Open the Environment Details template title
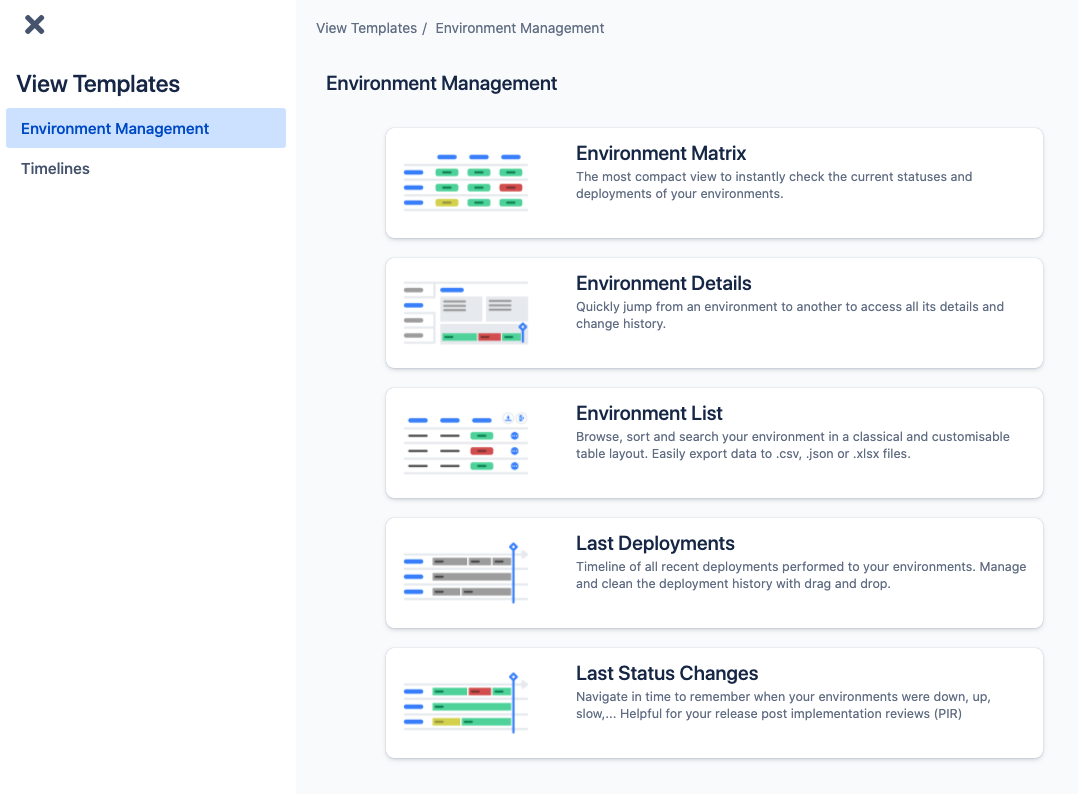The width and height of the screenshot is (1078, 794). point(663,284)
